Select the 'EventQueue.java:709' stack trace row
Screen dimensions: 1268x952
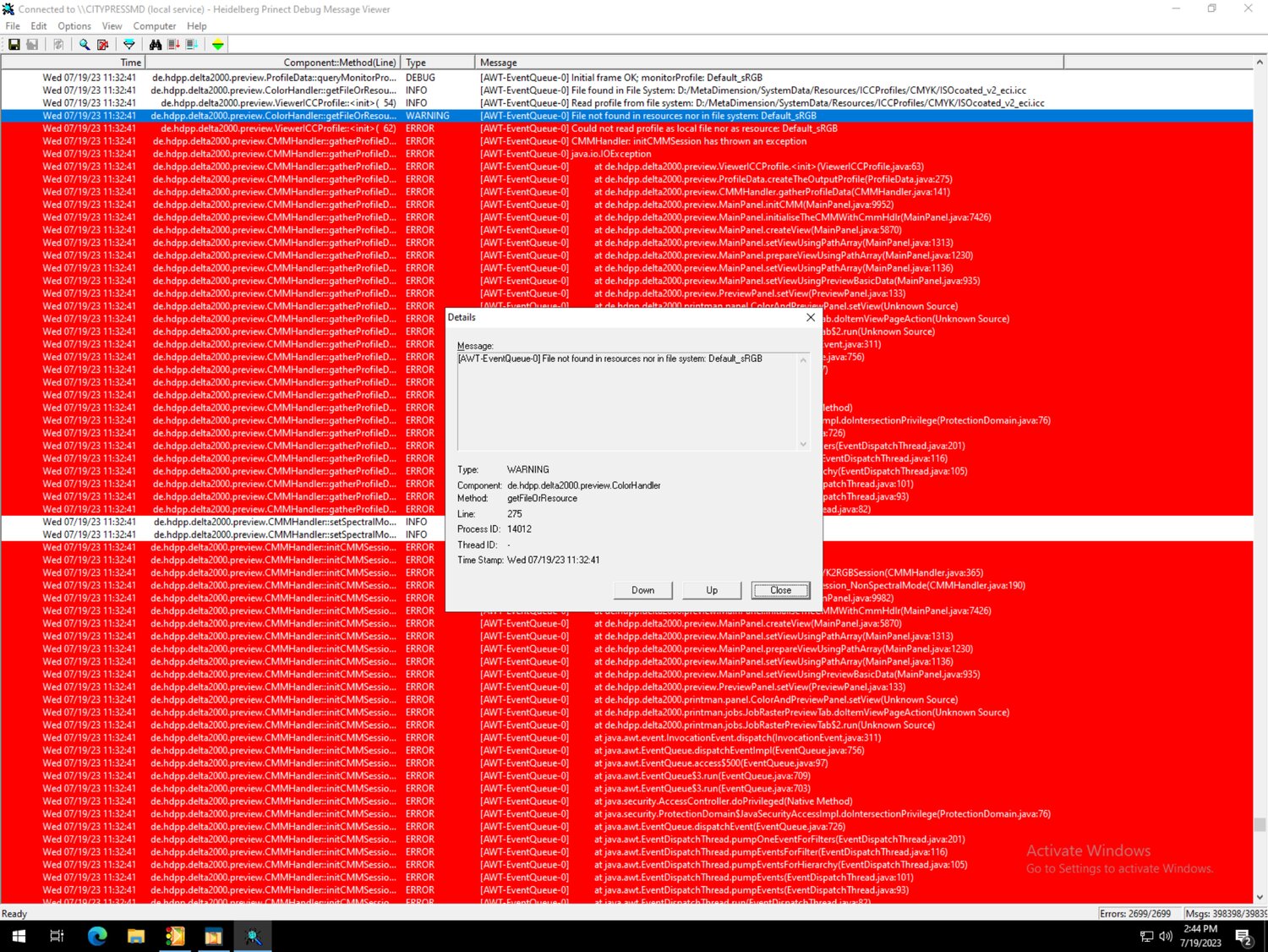(x=627, y=775)
